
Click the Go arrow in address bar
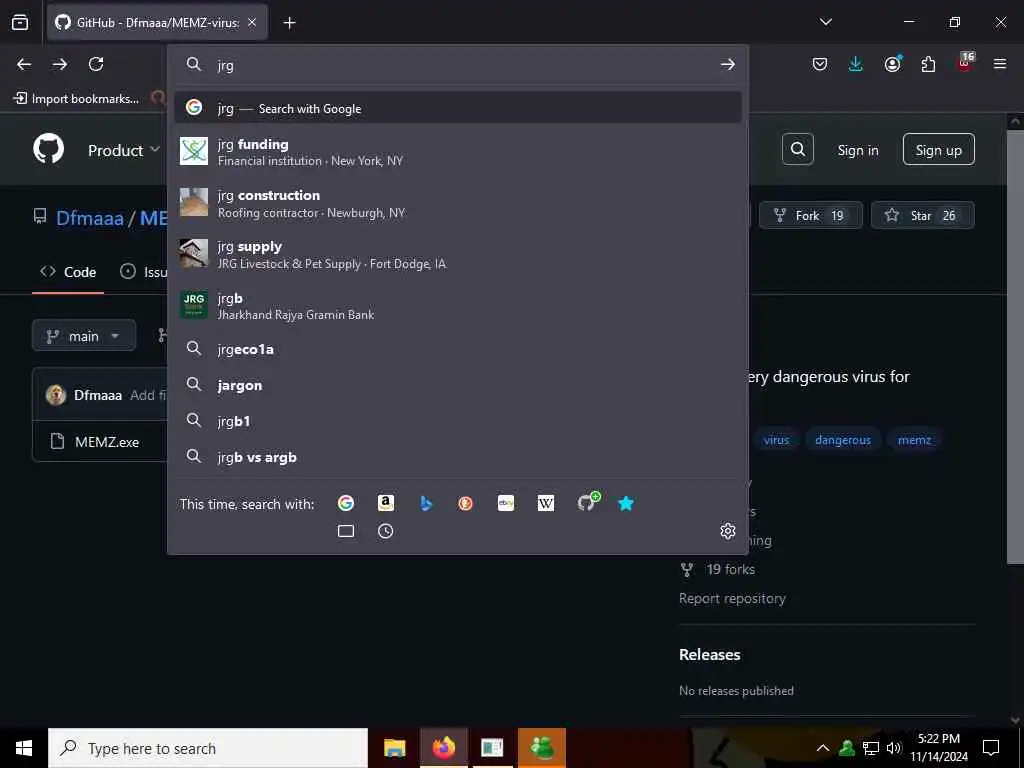tap(728, 64)
